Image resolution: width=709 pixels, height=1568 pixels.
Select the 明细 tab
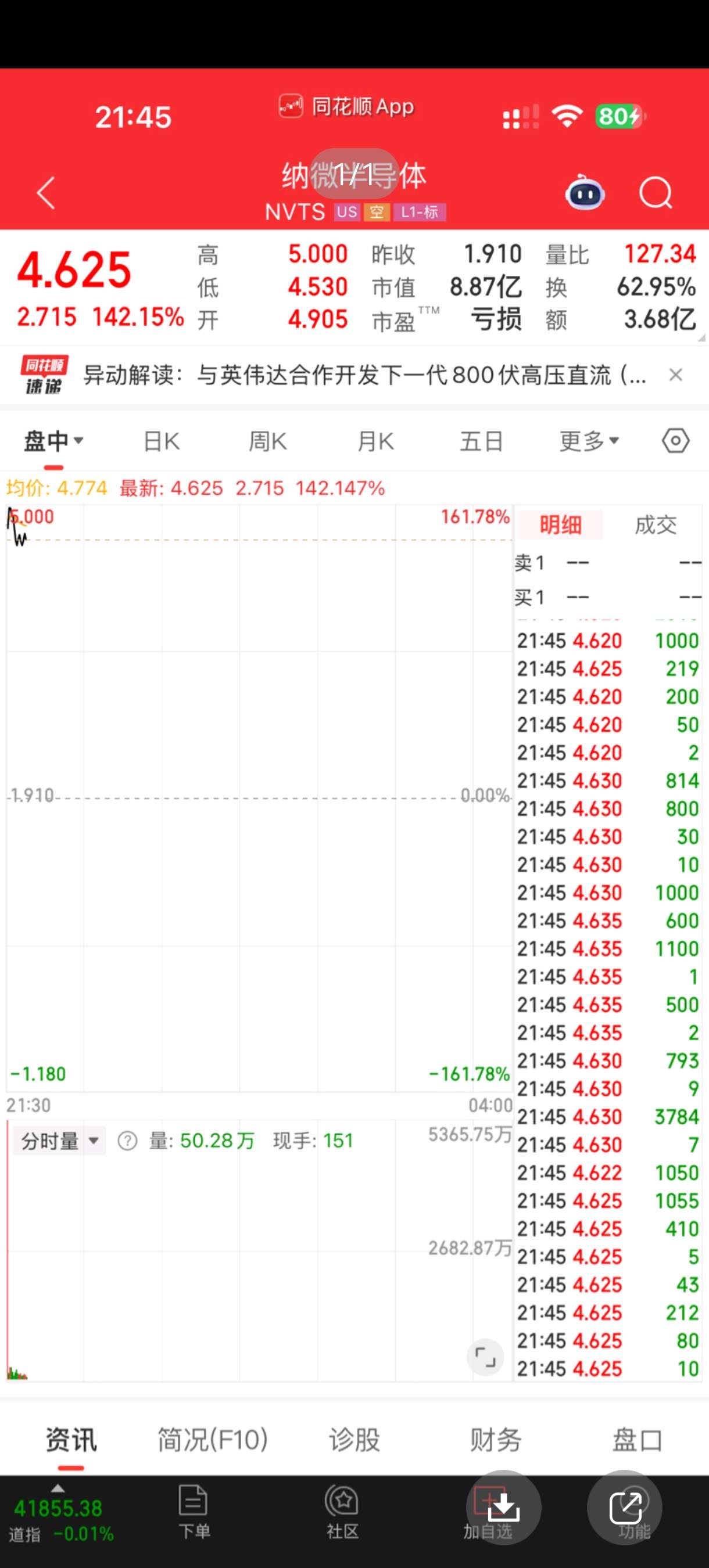[560, 524]
